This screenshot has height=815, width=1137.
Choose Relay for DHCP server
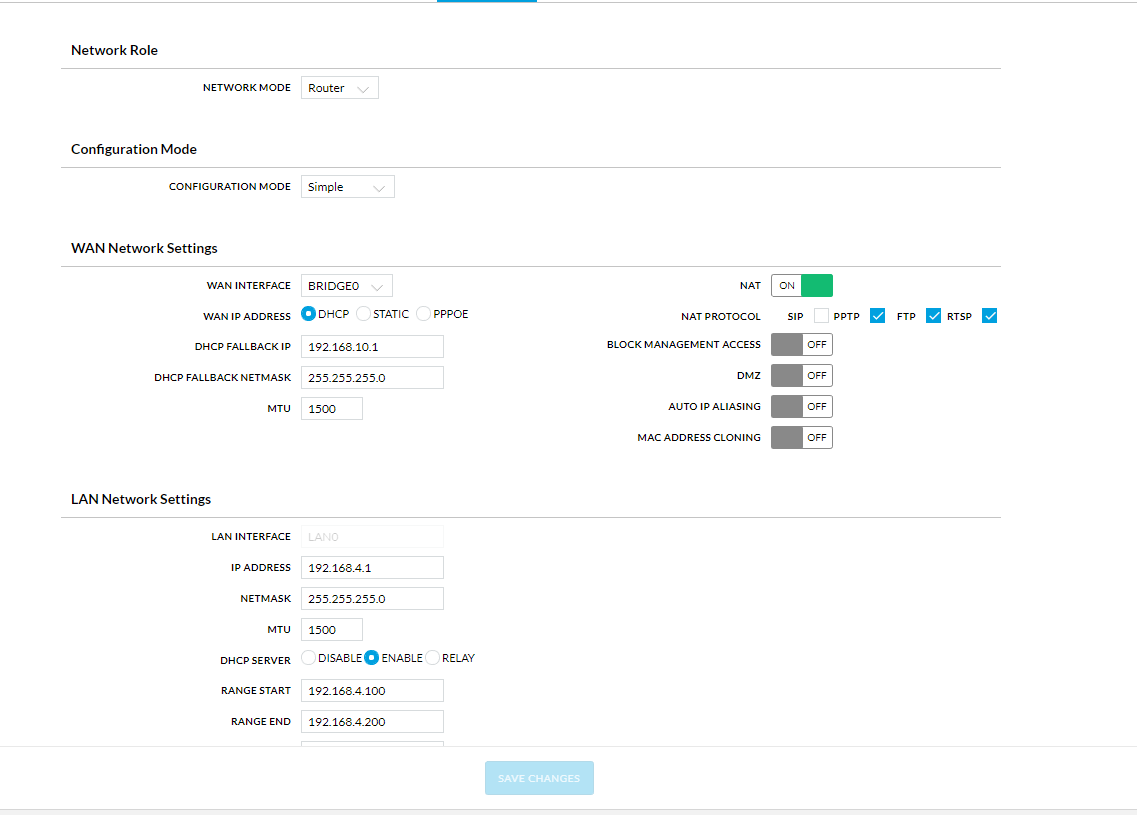pyautogui.click(x=433, y=658)
